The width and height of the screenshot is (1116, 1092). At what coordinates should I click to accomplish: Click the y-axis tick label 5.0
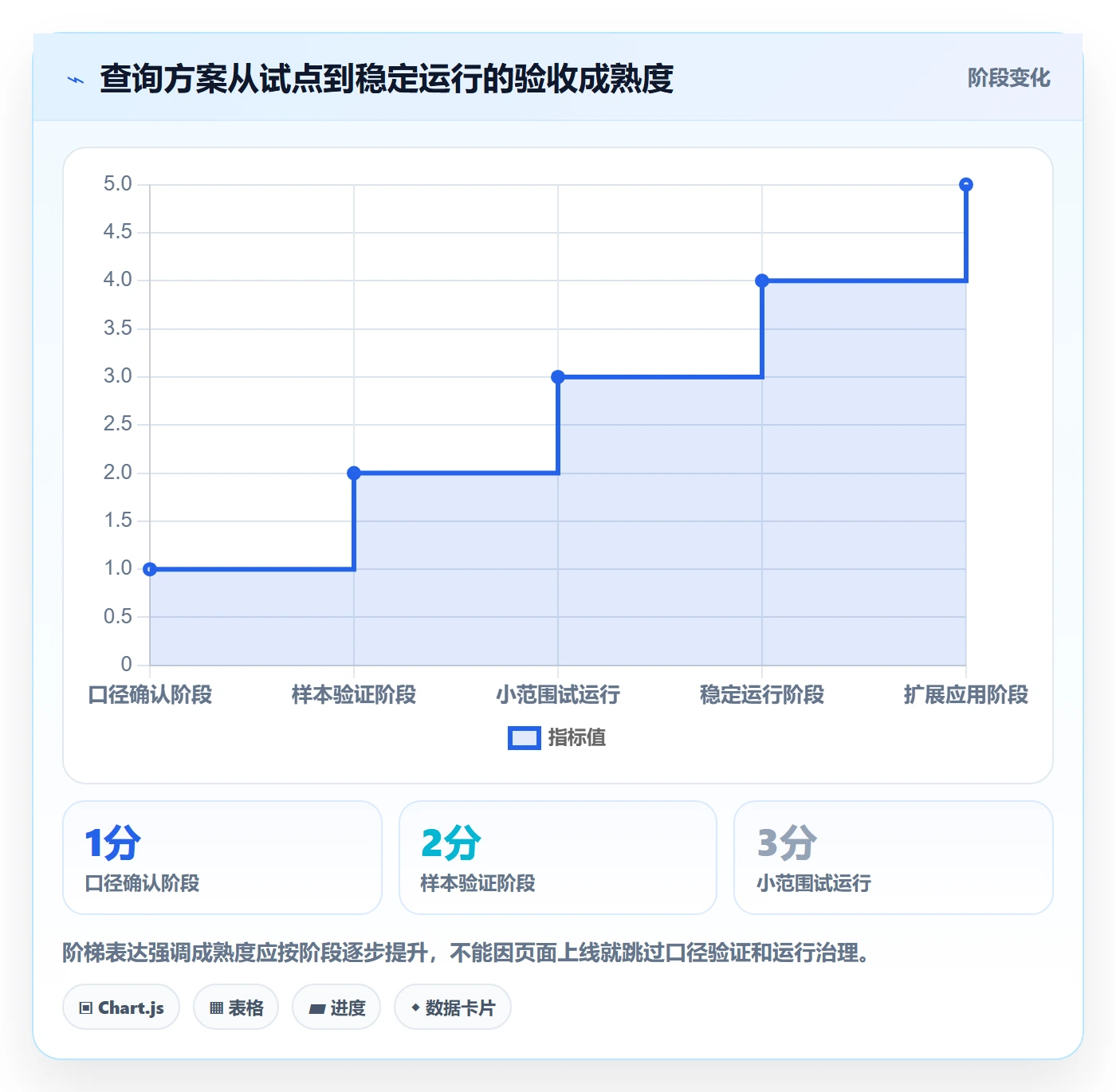pos(118,184)
